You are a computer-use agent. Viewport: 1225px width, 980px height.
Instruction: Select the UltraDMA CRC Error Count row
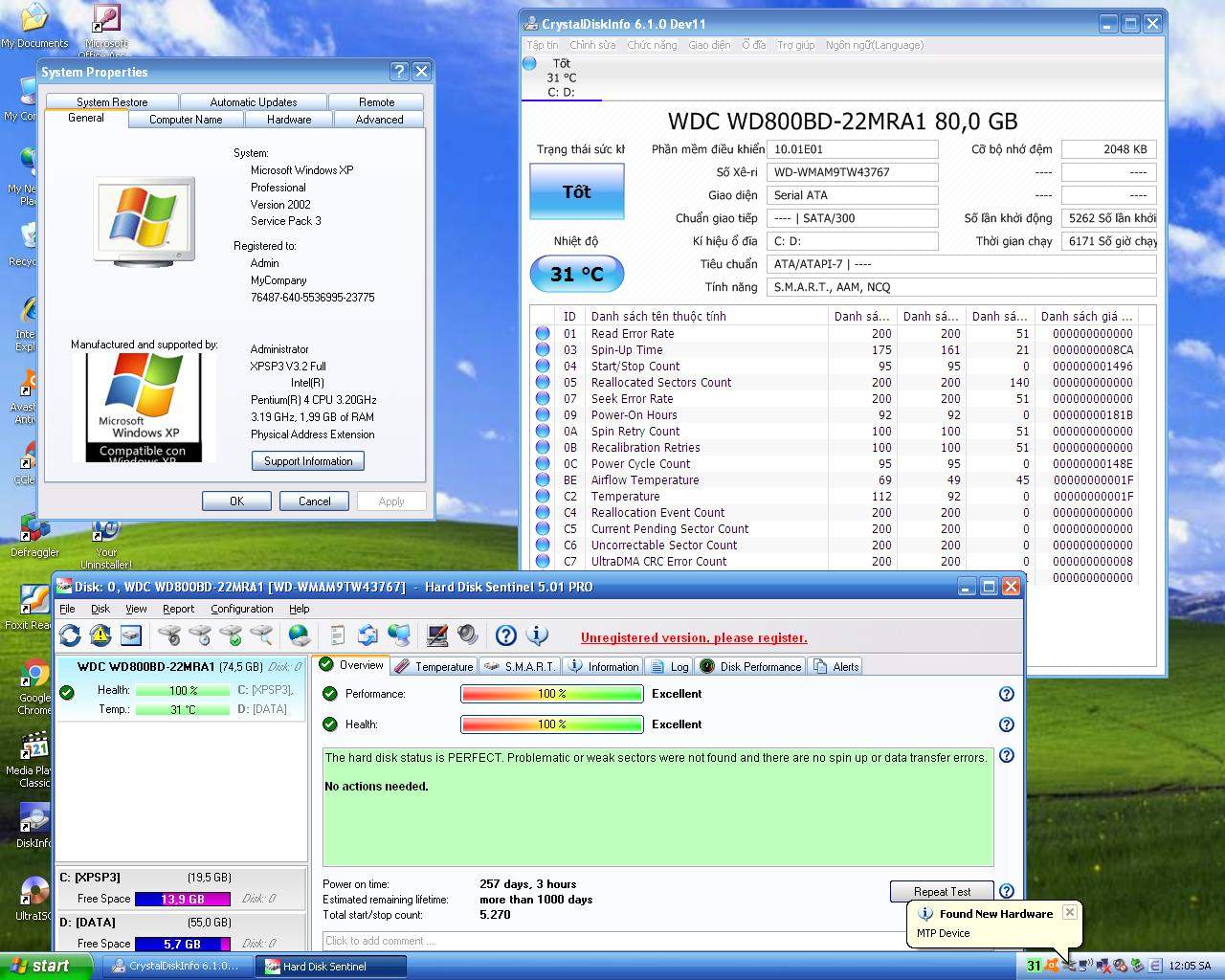(835, 562)
